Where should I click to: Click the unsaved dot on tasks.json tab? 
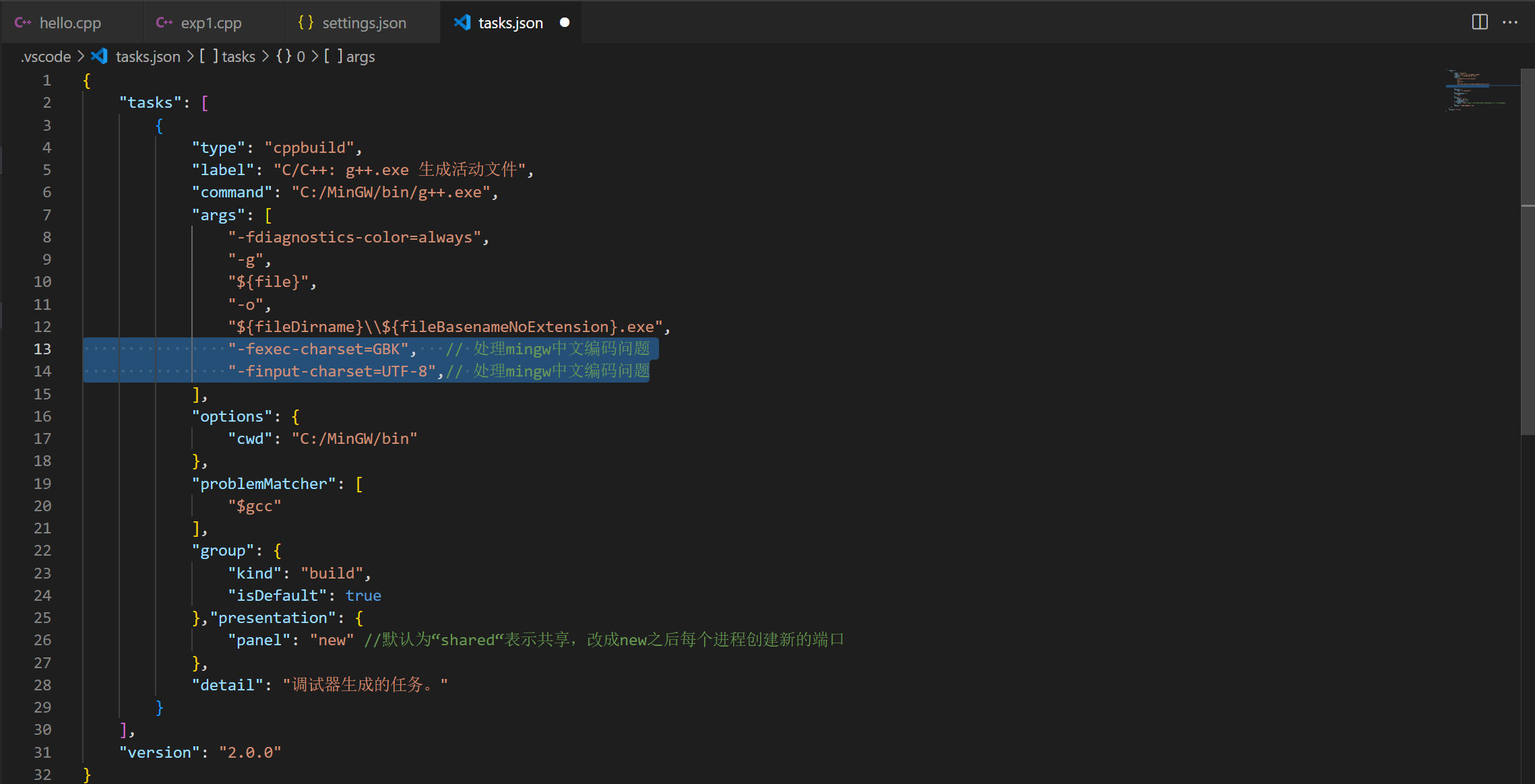click(565, 22)
